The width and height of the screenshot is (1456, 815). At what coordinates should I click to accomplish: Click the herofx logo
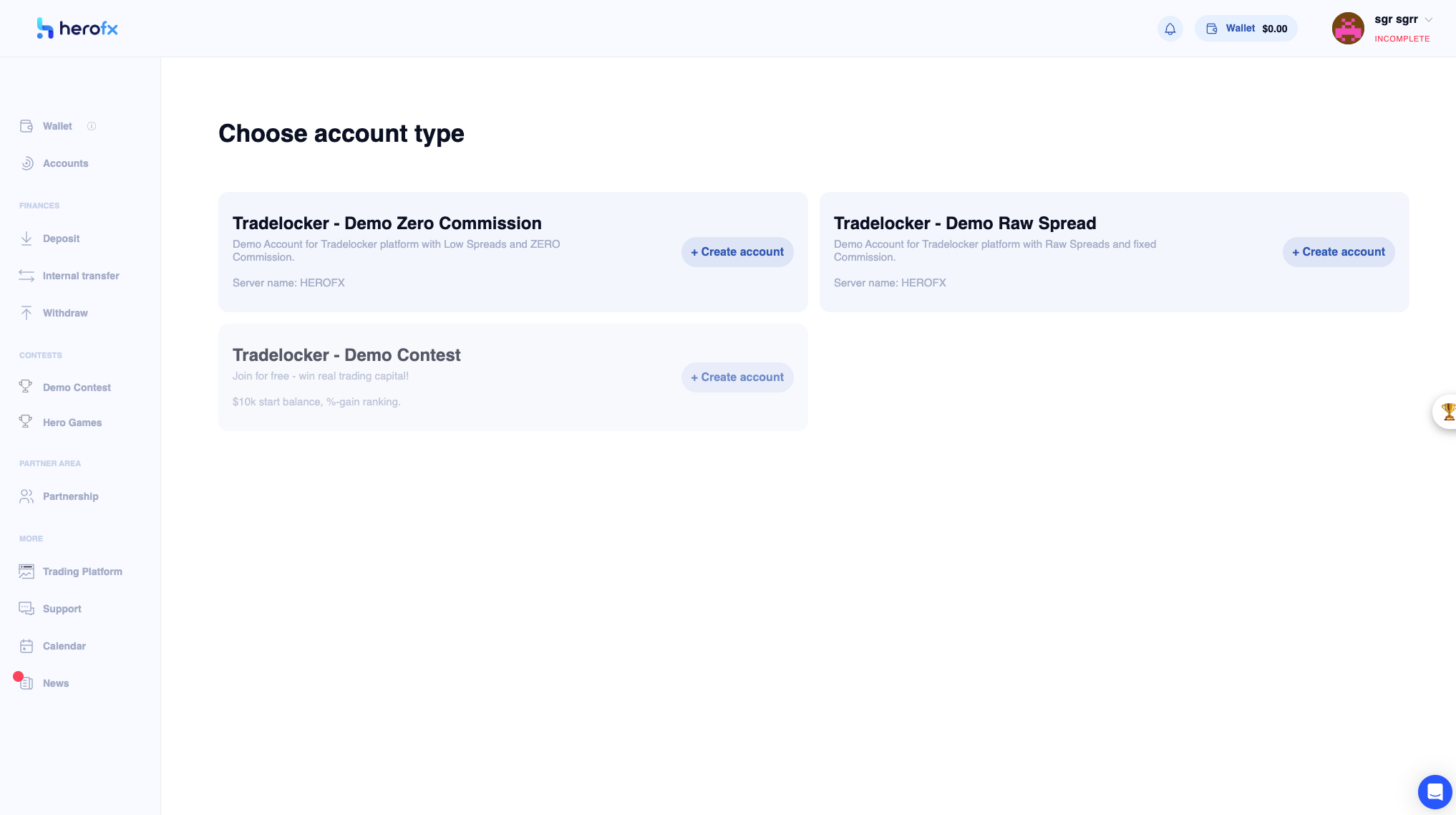[x=77, y=29]
